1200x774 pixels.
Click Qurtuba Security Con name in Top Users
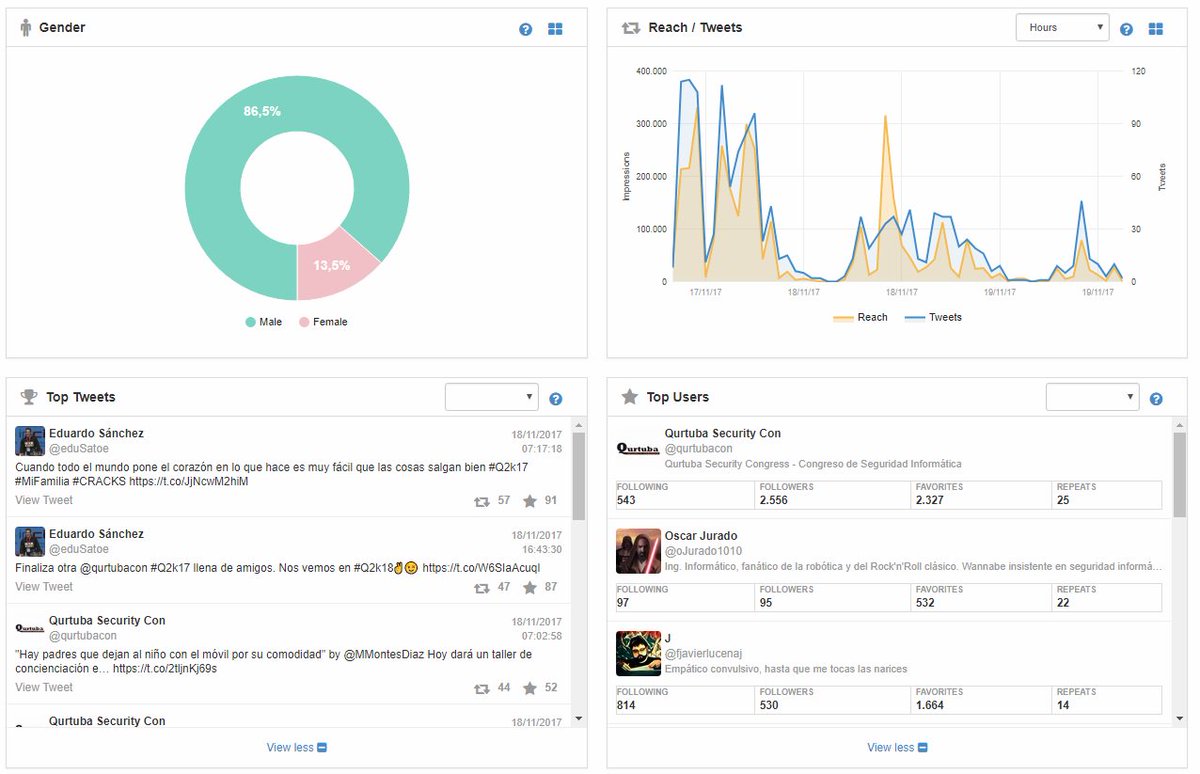[723, 434]
